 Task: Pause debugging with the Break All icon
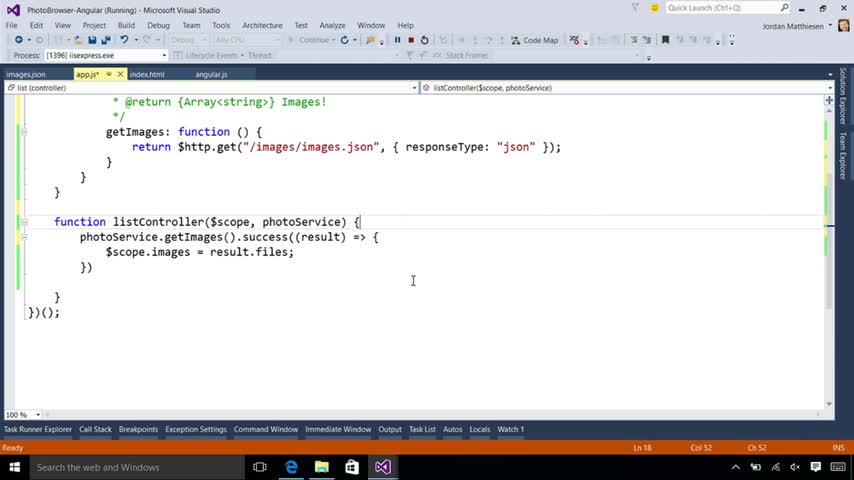coord(397,40)
